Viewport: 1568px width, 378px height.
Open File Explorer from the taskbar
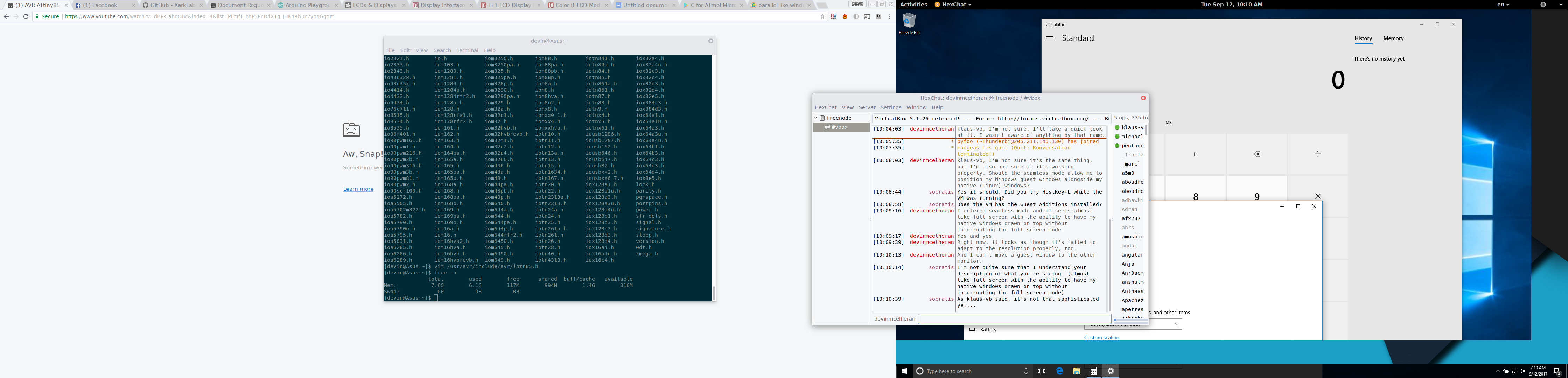(x=1076, y=371)
